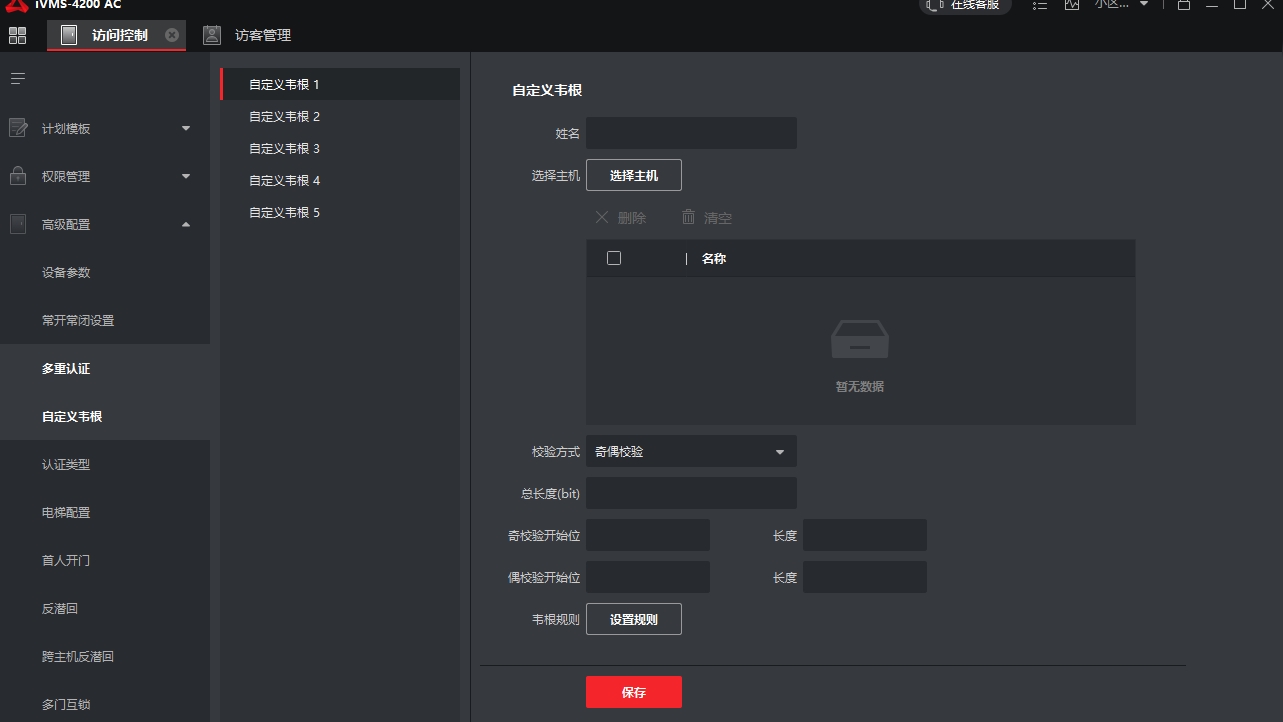Image resolution: width=1283 pixels, height=722 pixels.
Task: Expand the 权限管理 menu arrow
Action: point(186,176)
